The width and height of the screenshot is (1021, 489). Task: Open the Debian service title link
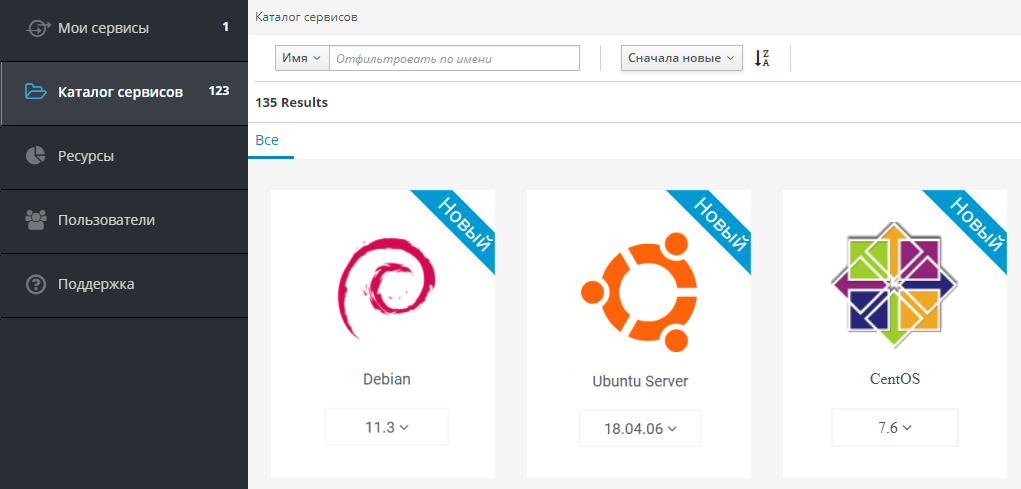[386, 379]
